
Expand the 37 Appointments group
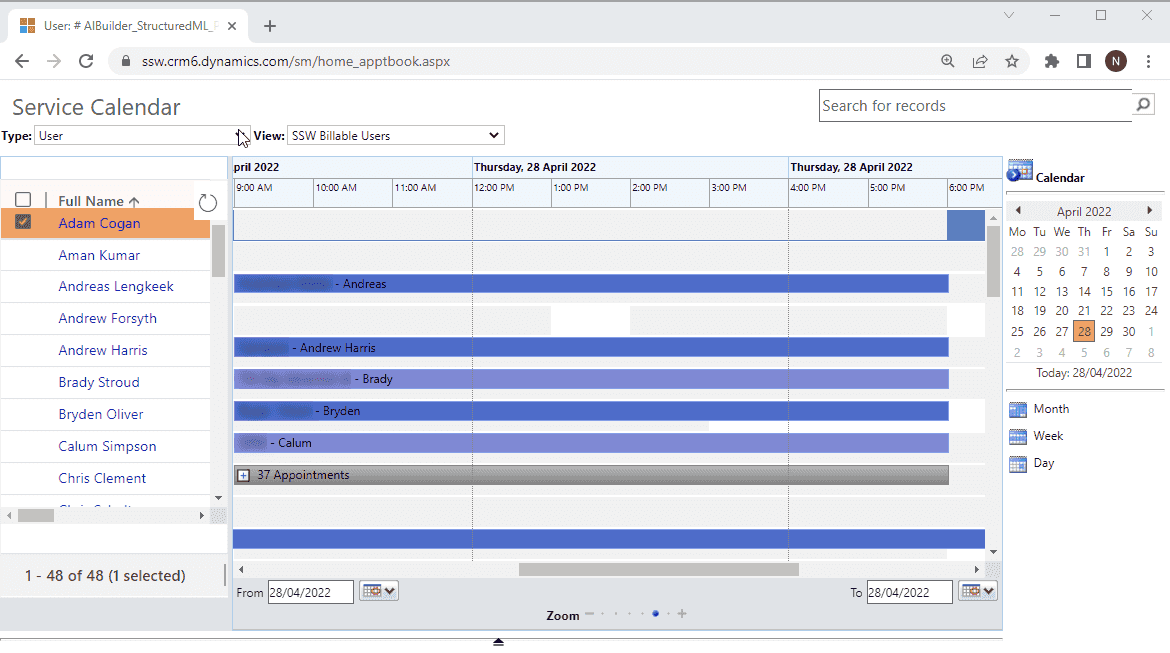[243, 475]
